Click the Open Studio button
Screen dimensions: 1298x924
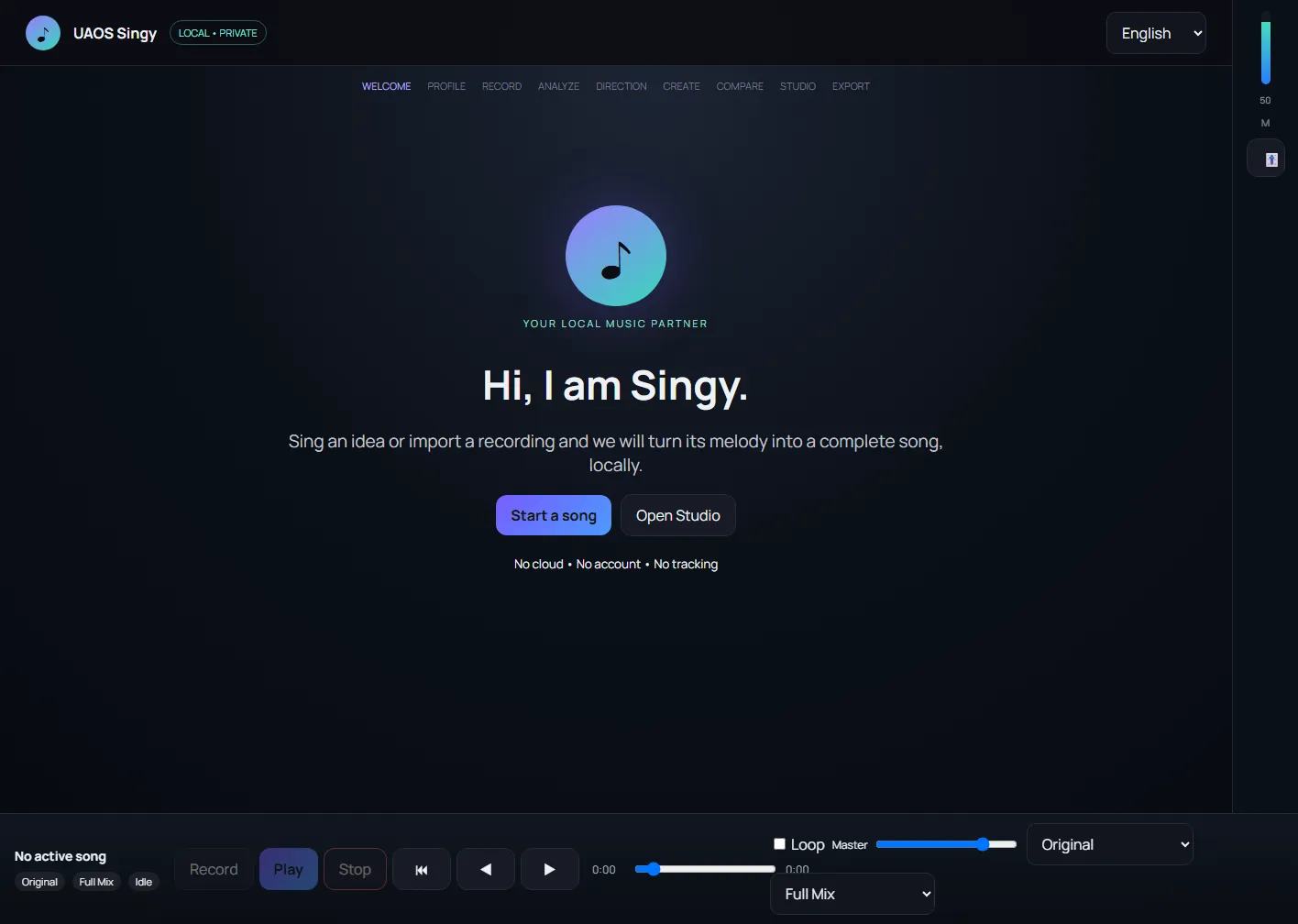[x=678, y=515]
